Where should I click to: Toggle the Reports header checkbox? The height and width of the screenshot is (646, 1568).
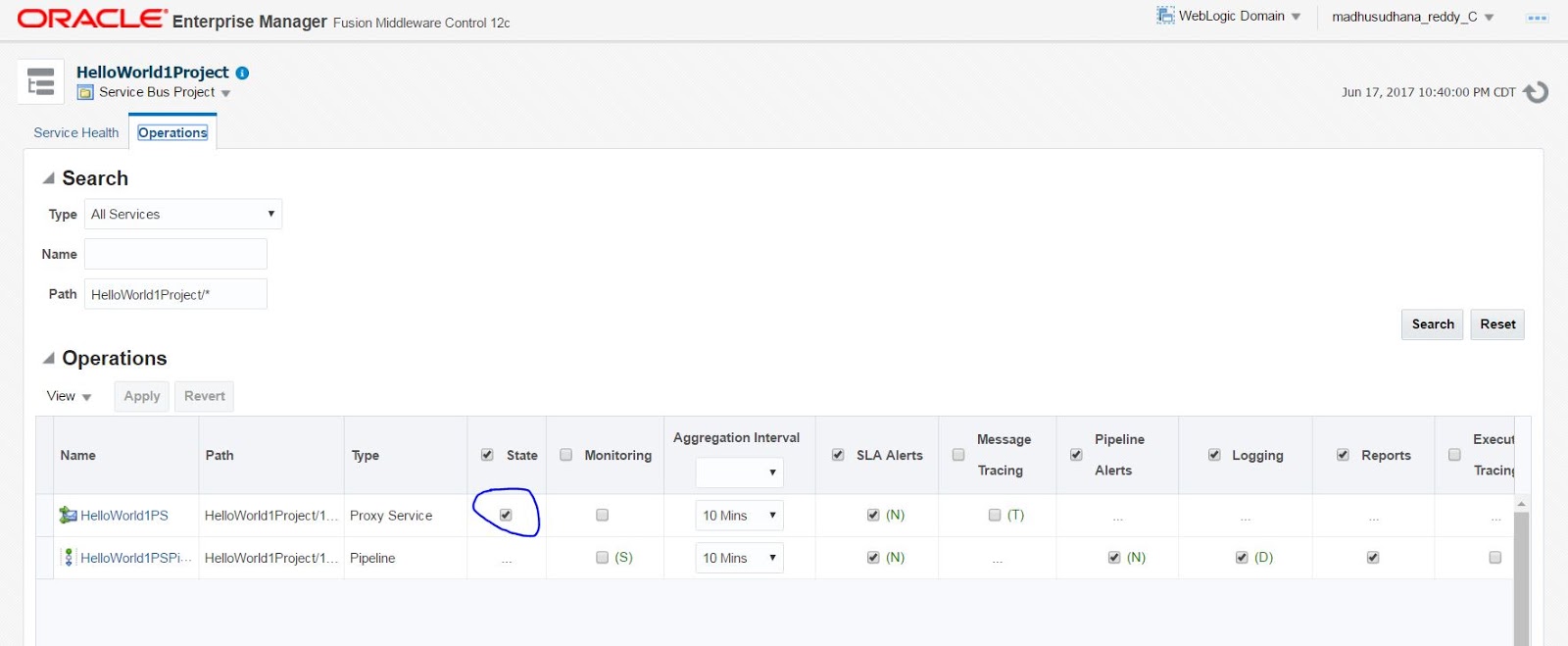point(1343,455)
